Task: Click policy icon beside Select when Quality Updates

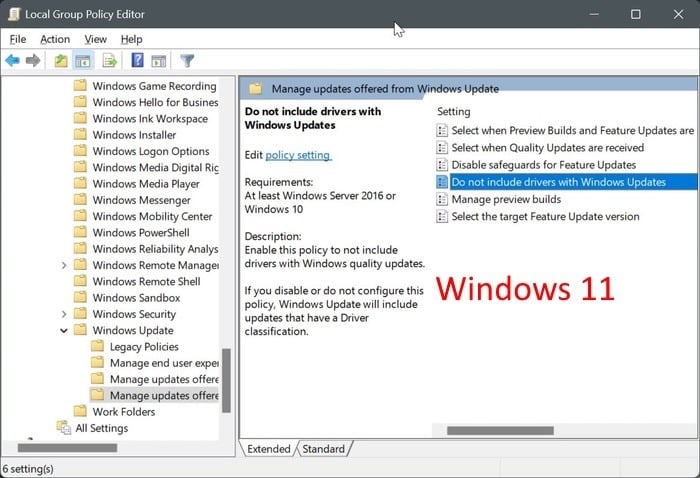Action: pos(442,148)
